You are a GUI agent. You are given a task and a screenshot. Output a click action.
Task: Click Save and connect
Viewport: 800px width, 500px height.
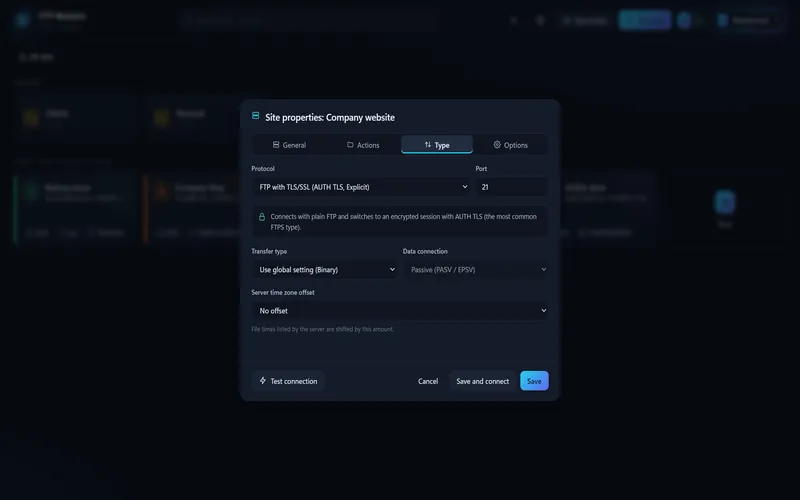(482, 381)
